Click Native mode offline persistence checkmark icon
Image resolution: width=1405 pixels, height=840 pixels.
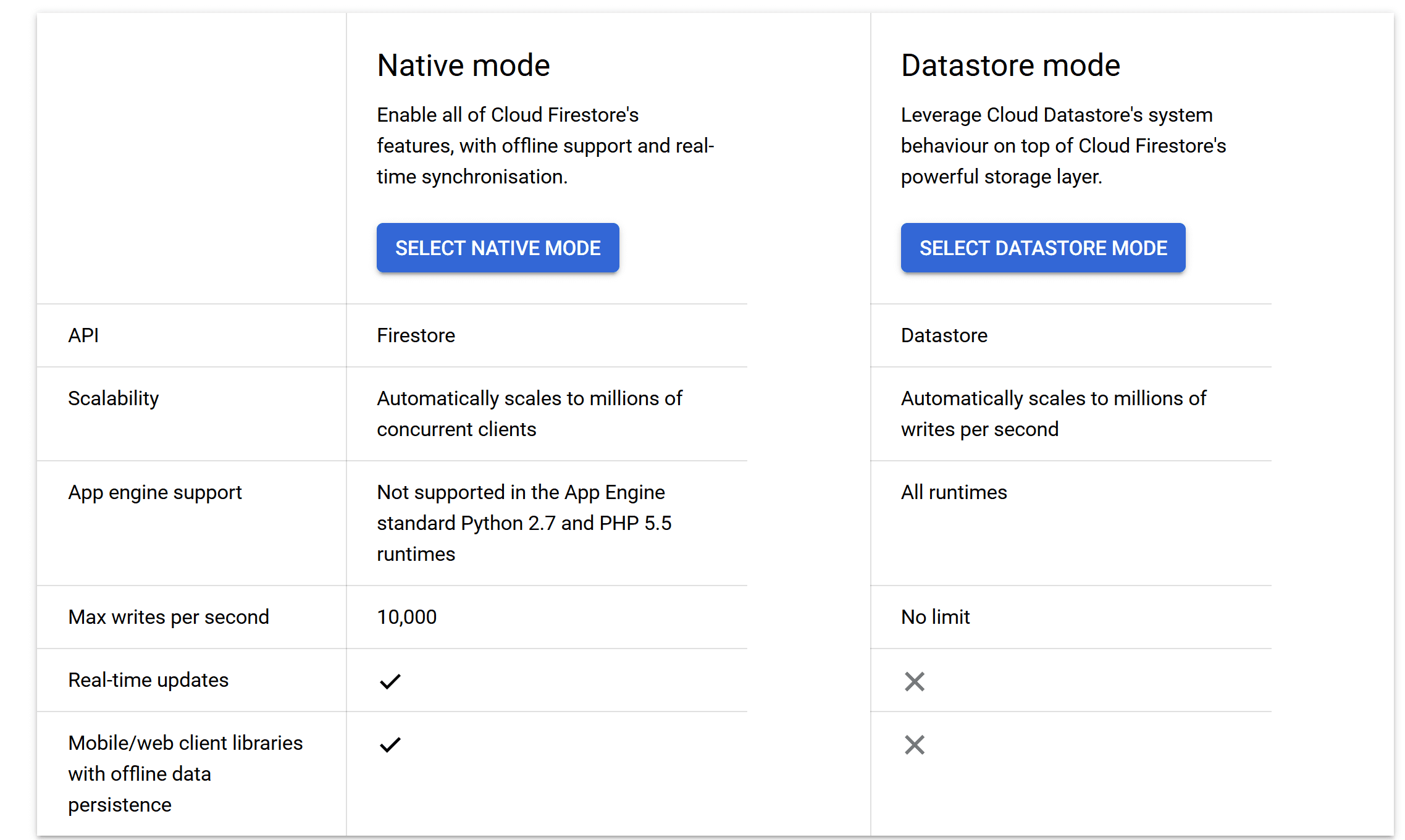[390, 744]
